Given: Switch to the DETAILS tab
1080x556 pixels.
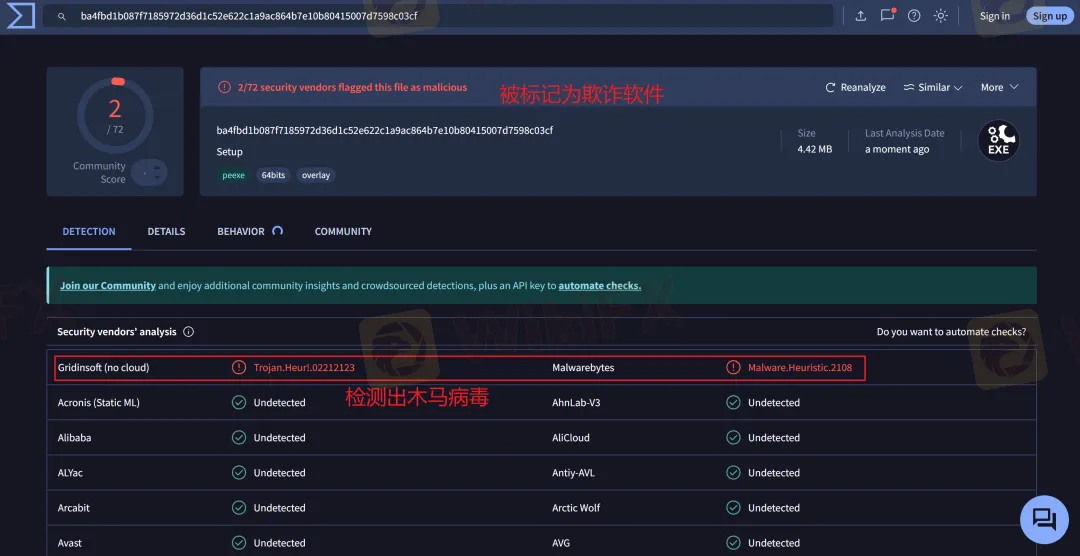Looking at the screenshot, I should [166, 231].
